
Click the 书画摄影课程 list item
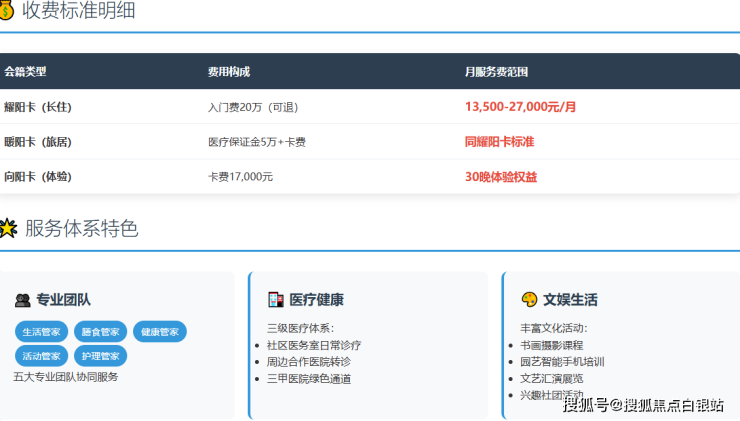551,345
